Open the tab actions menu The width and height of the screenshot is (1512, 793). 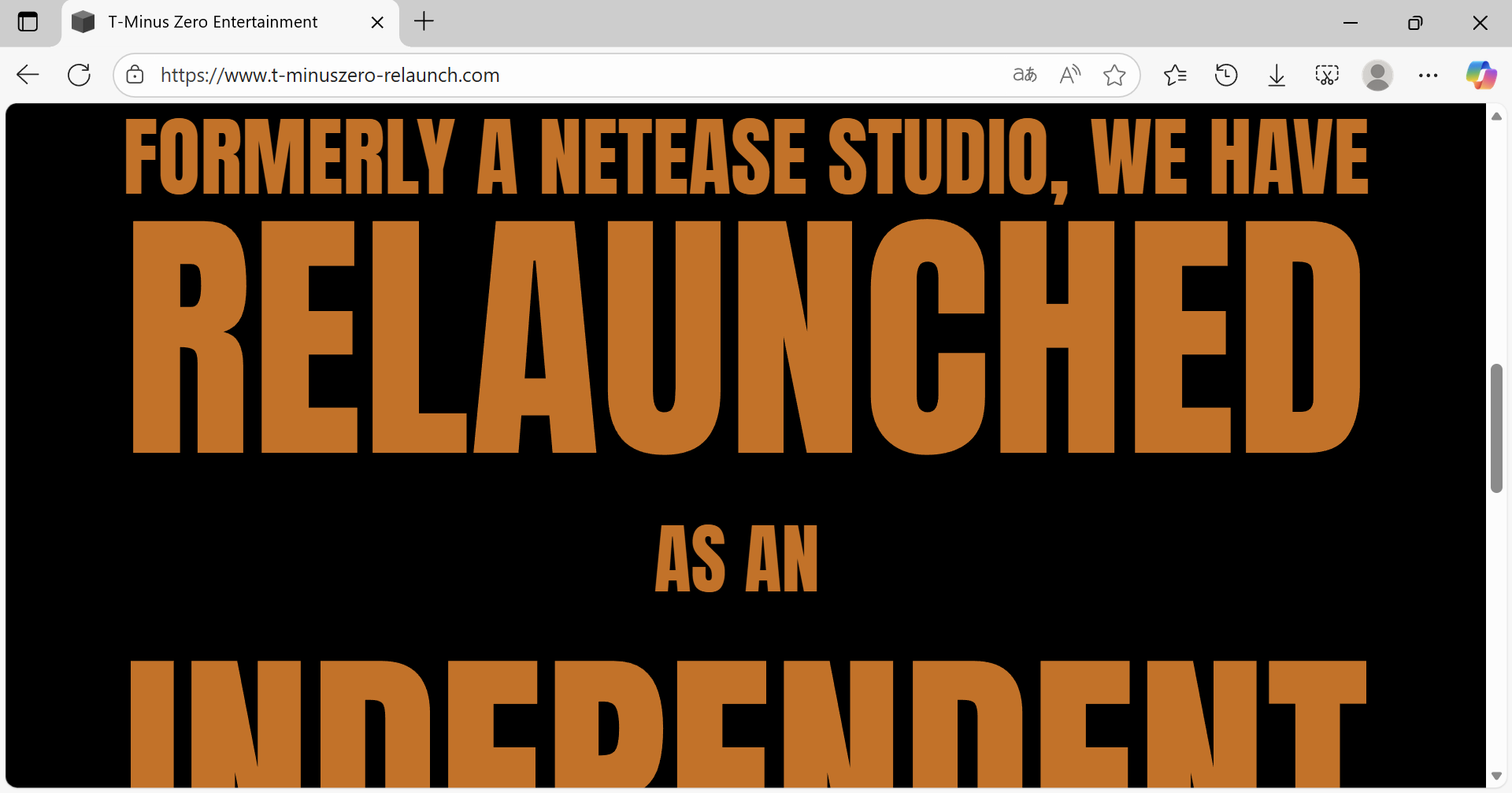point(28,22)
